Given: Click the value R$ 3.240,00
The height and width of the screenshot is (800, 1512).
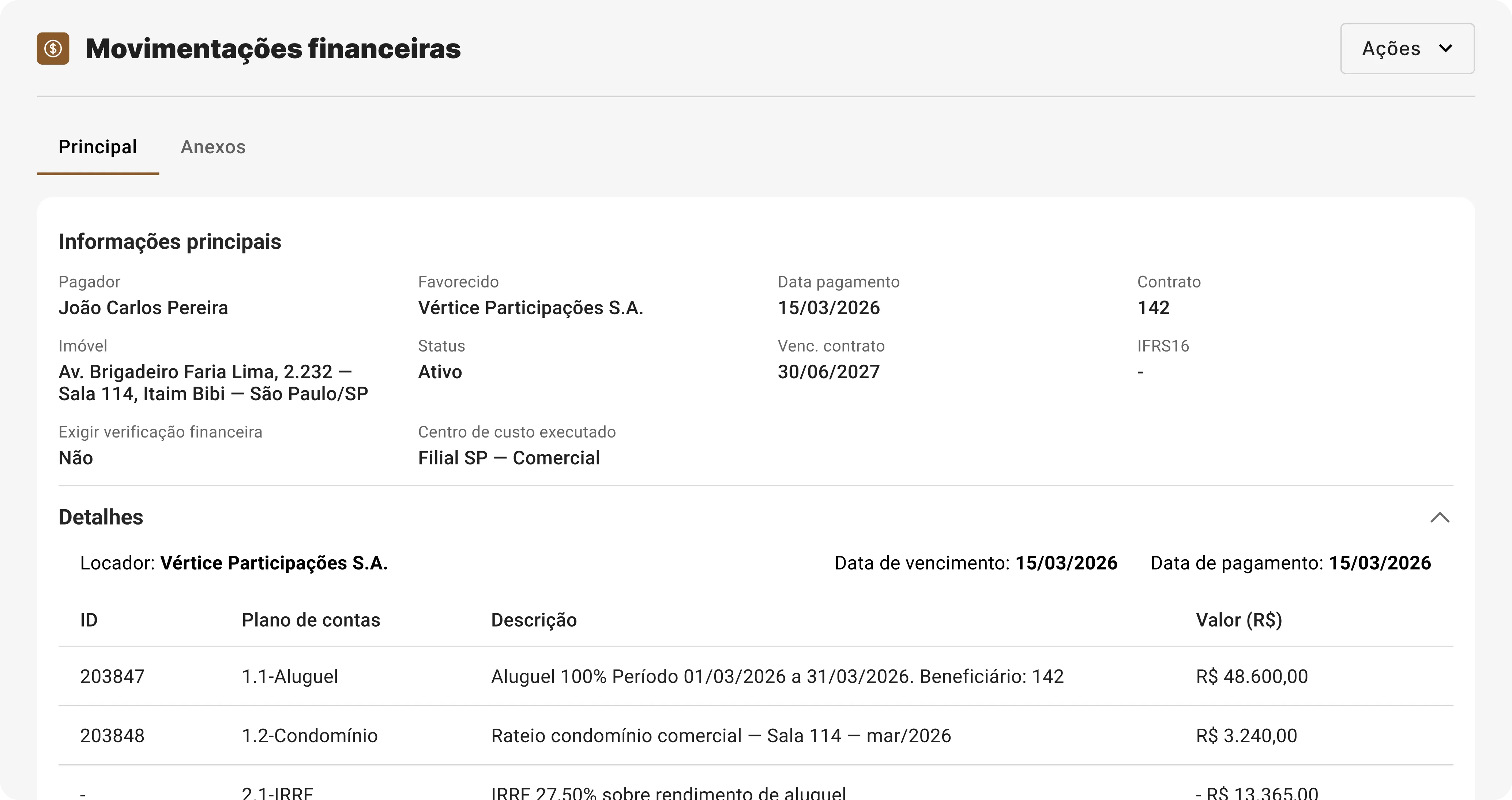Looking at the screenshot, I should [1247, 735].
